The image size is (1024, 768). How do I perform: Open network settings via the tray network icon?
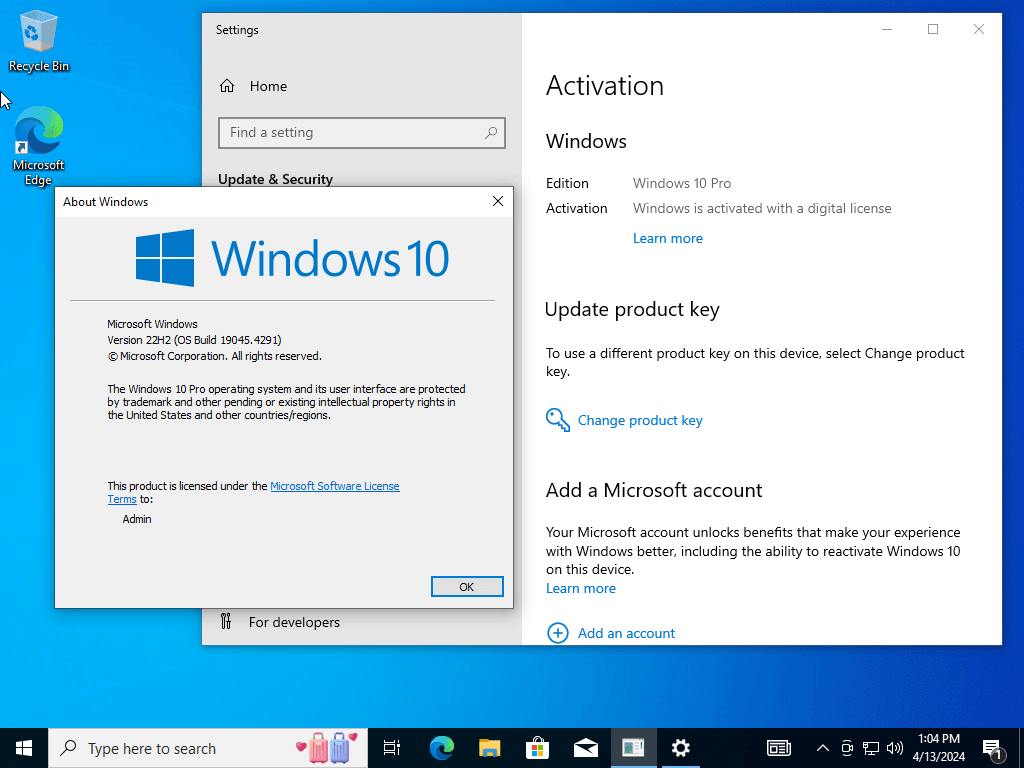[870, 747]
